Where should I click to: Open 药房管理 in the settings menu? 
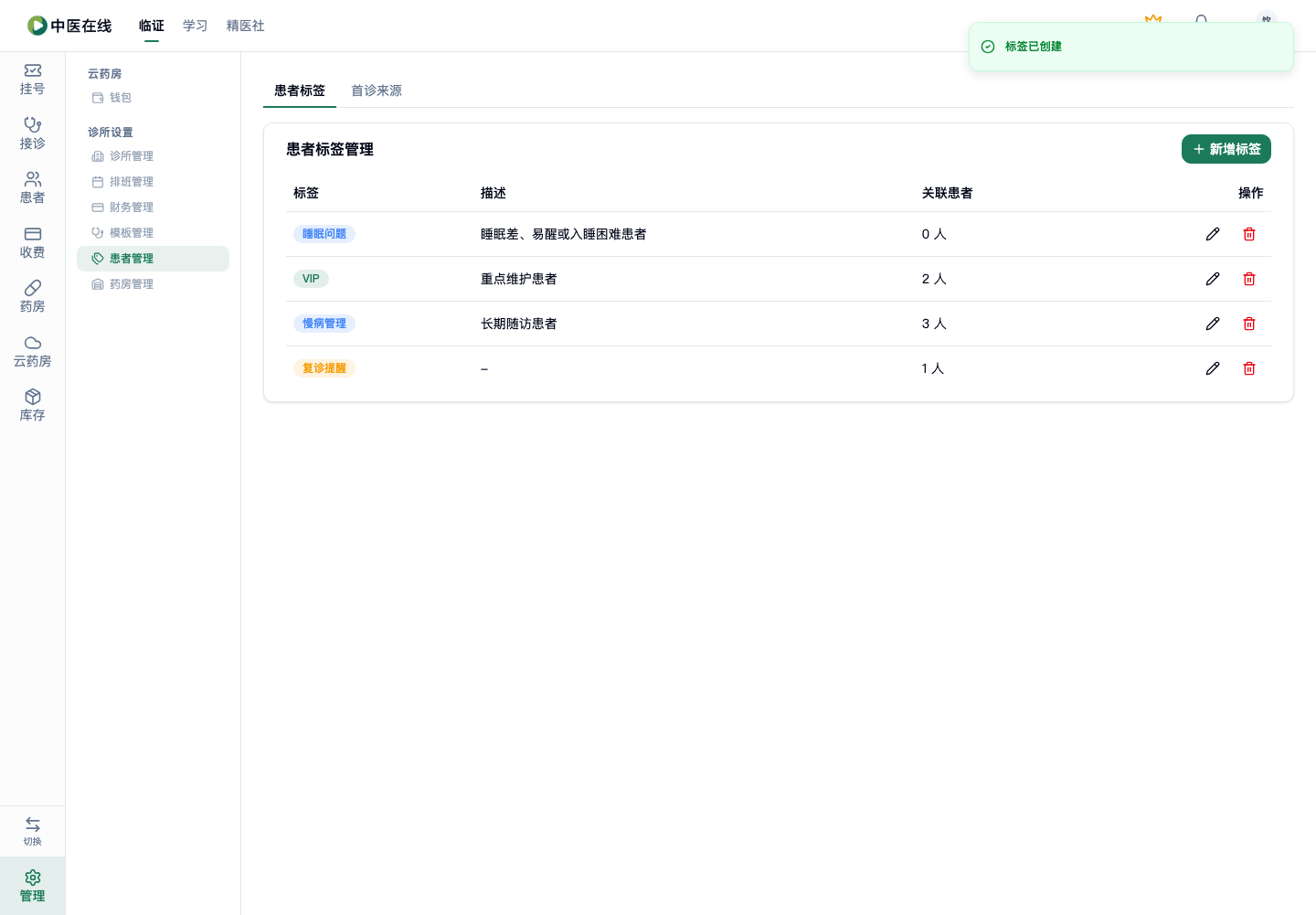click(x=153, y=284)
